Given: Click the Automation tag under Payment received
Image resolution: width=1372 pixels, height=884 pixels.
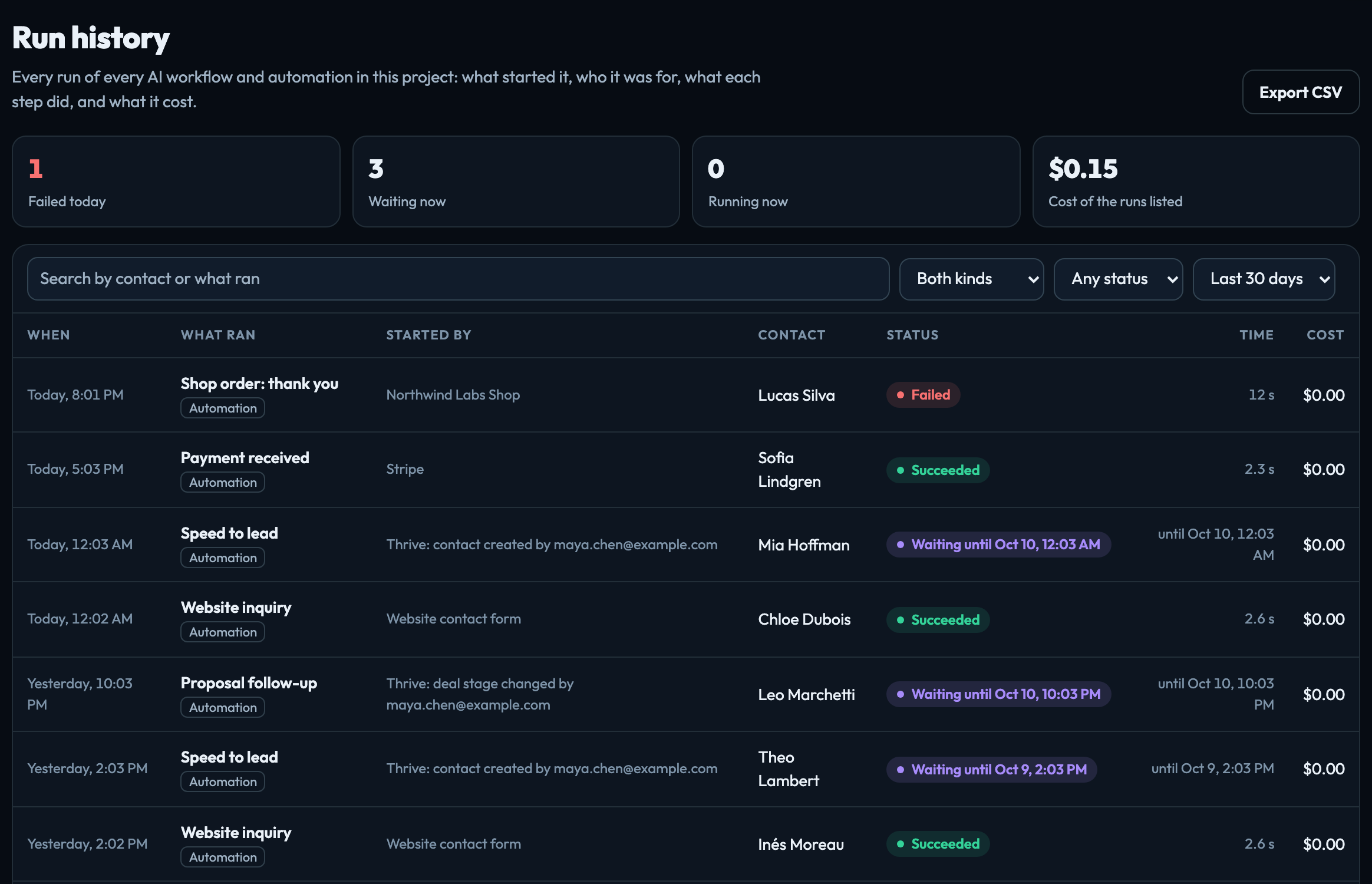Looking at the screenshot, I should point(223,483).
